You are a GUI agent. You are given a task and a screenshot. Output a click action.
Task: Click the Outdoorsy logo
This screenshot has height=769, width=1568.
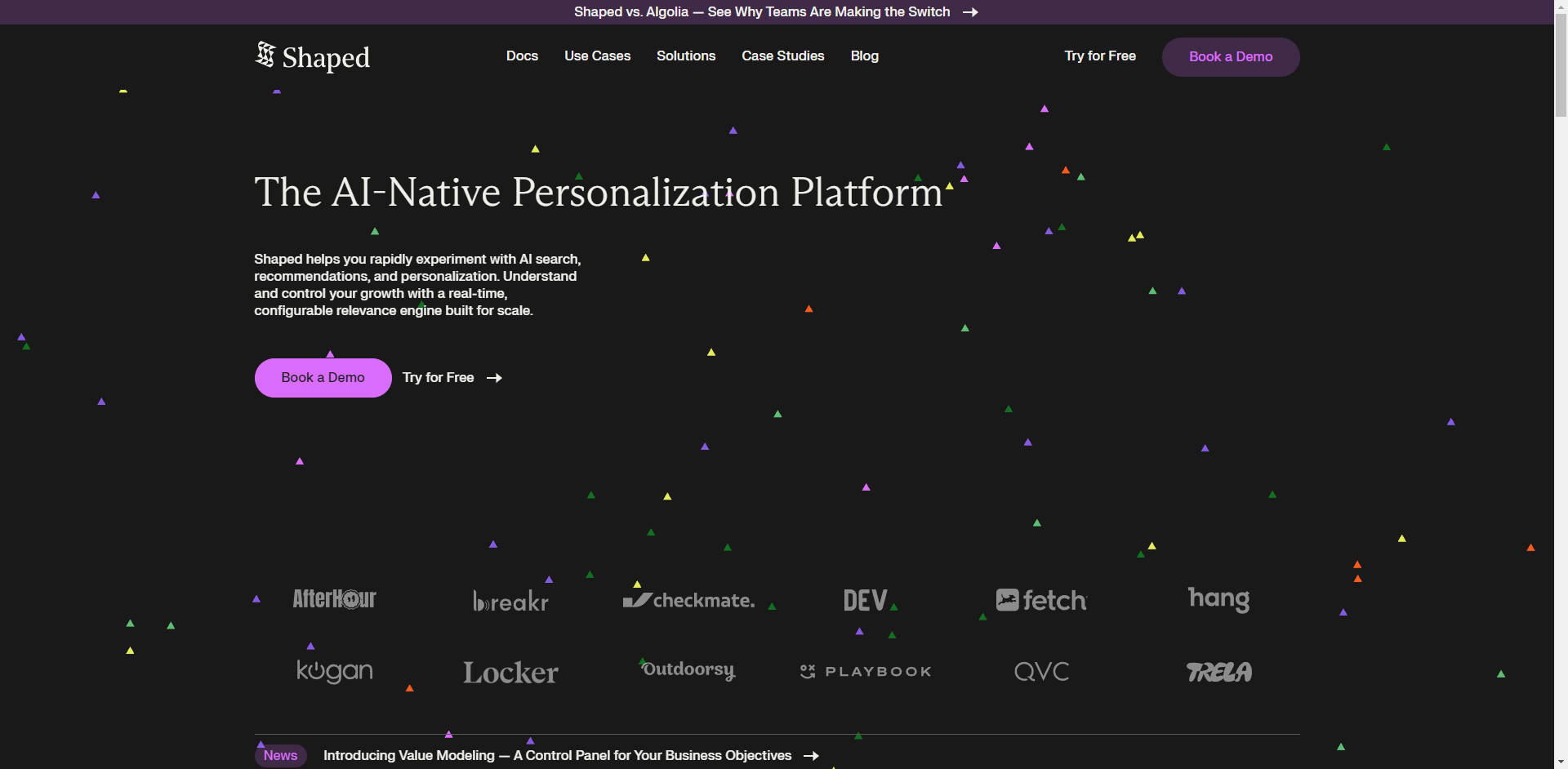(688, 670)
